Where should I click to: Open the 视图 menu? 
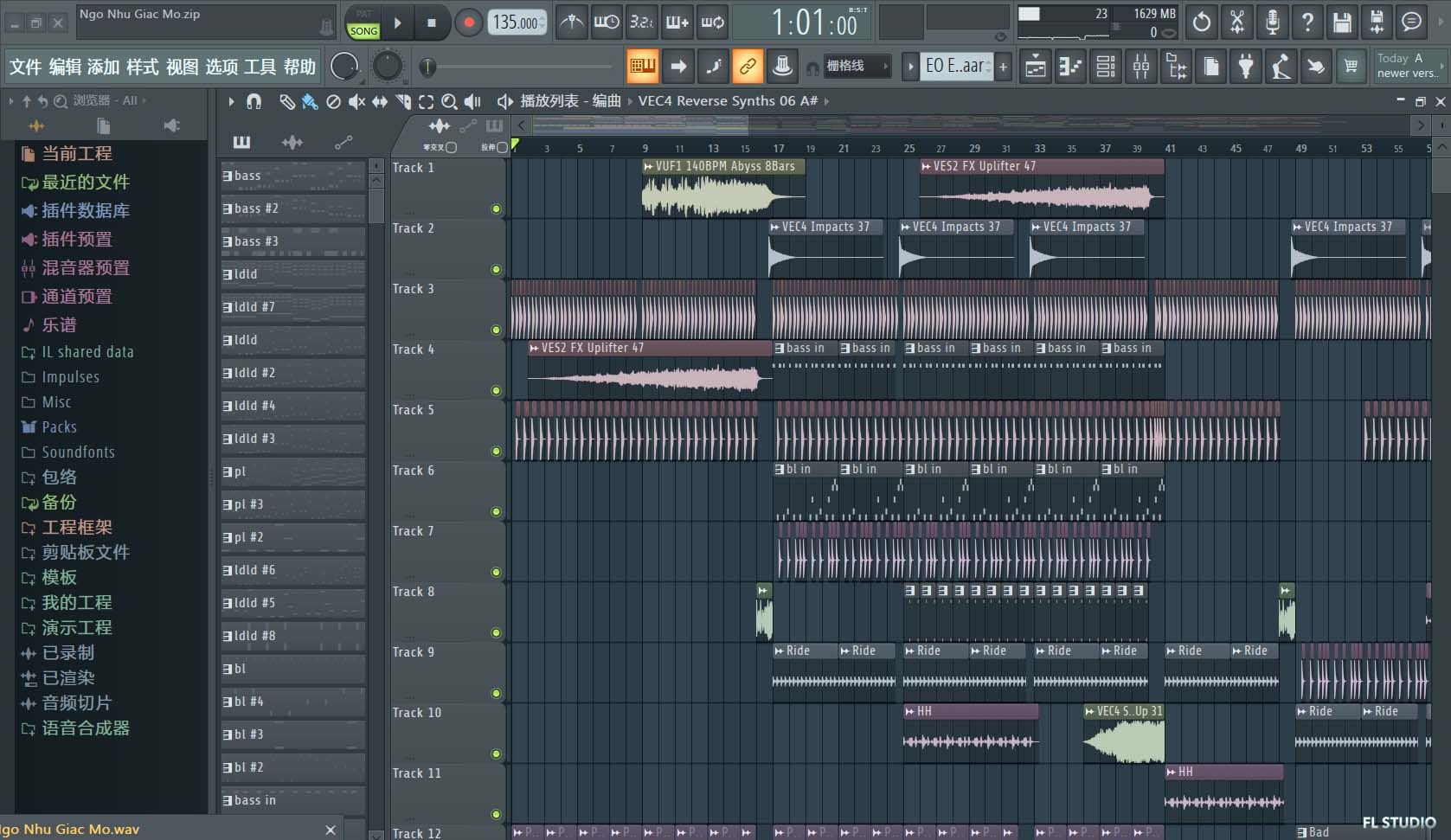(182, 67)
